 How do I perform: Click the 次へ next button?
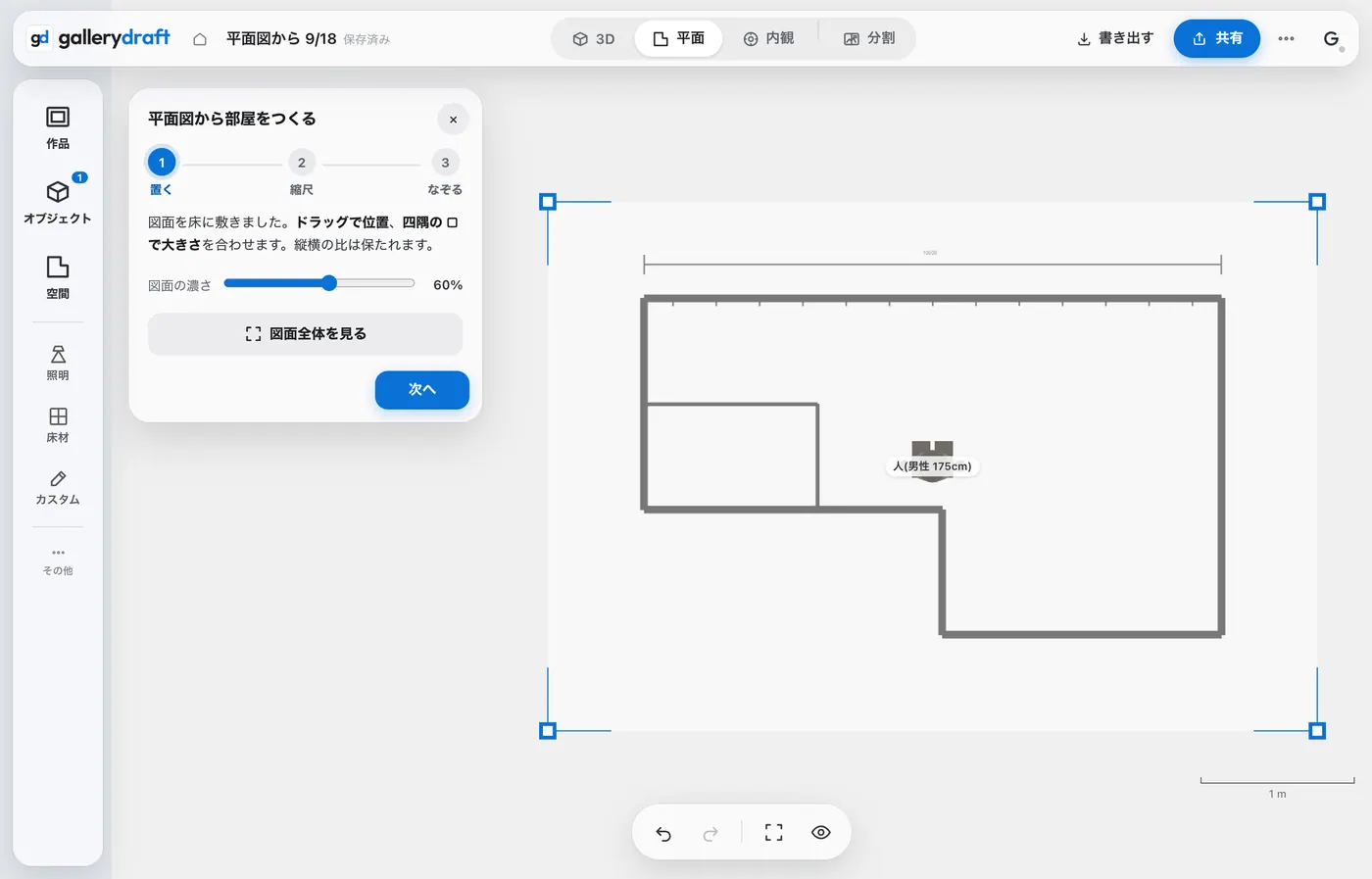click(422, 390)
